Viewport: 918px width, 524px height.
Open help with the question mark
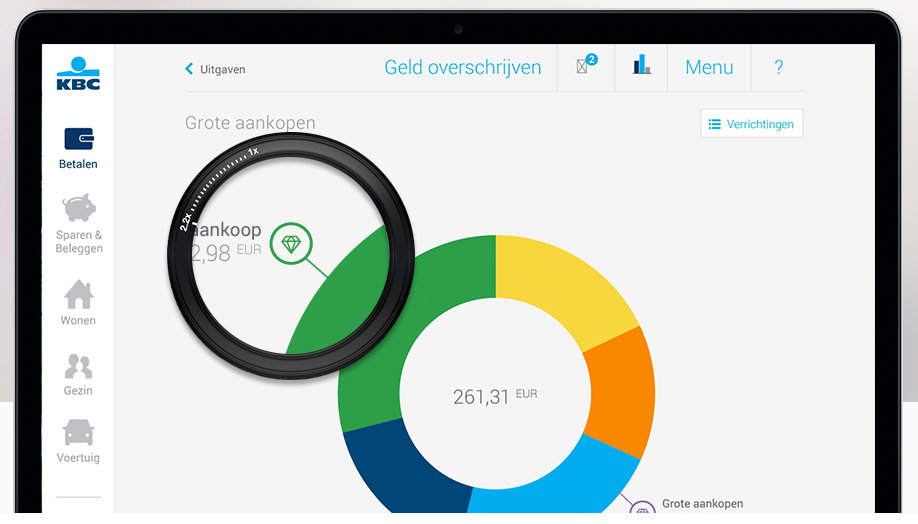coord(778,68)
